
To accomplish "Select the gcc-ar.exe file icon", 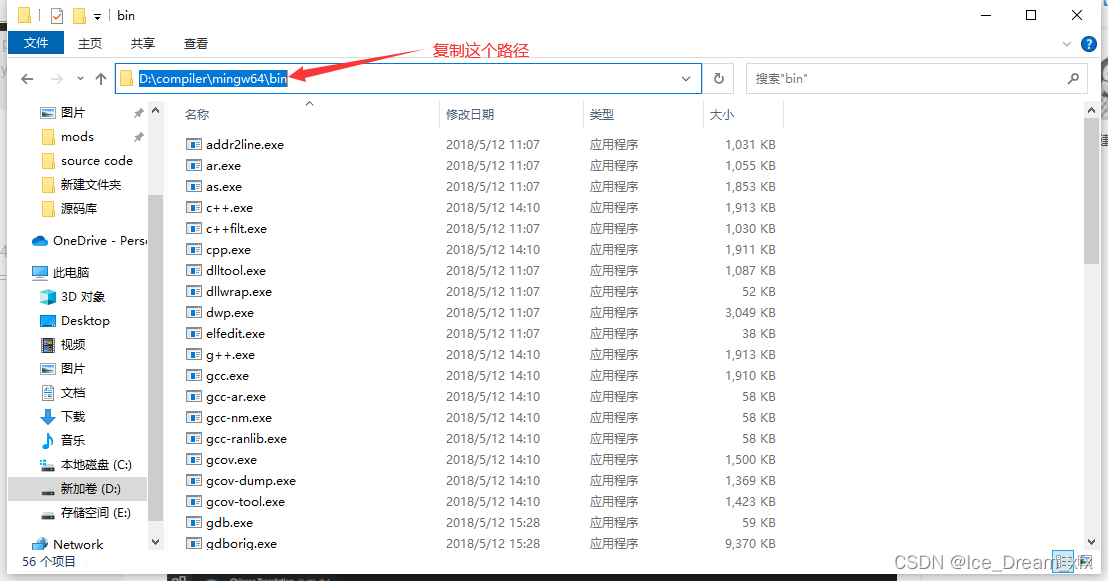I will (x=194, y=397).
